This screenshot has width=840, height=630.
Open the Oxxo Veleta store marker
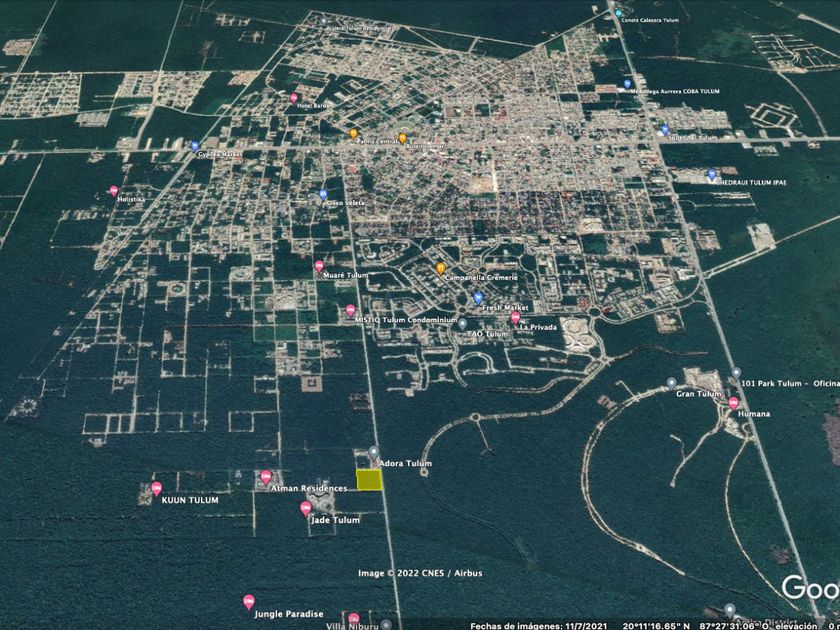[x=323, y=195]
